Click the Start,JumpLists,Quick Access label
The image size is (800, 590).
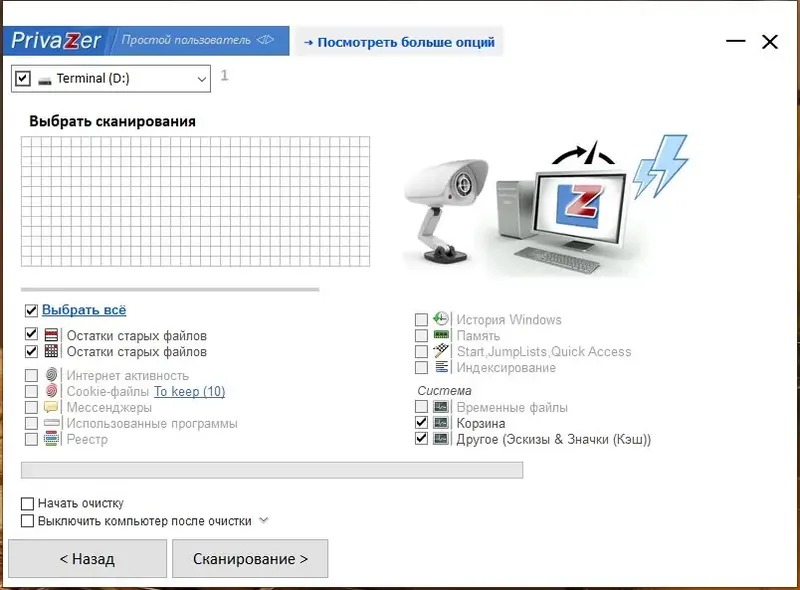[544, 352]
